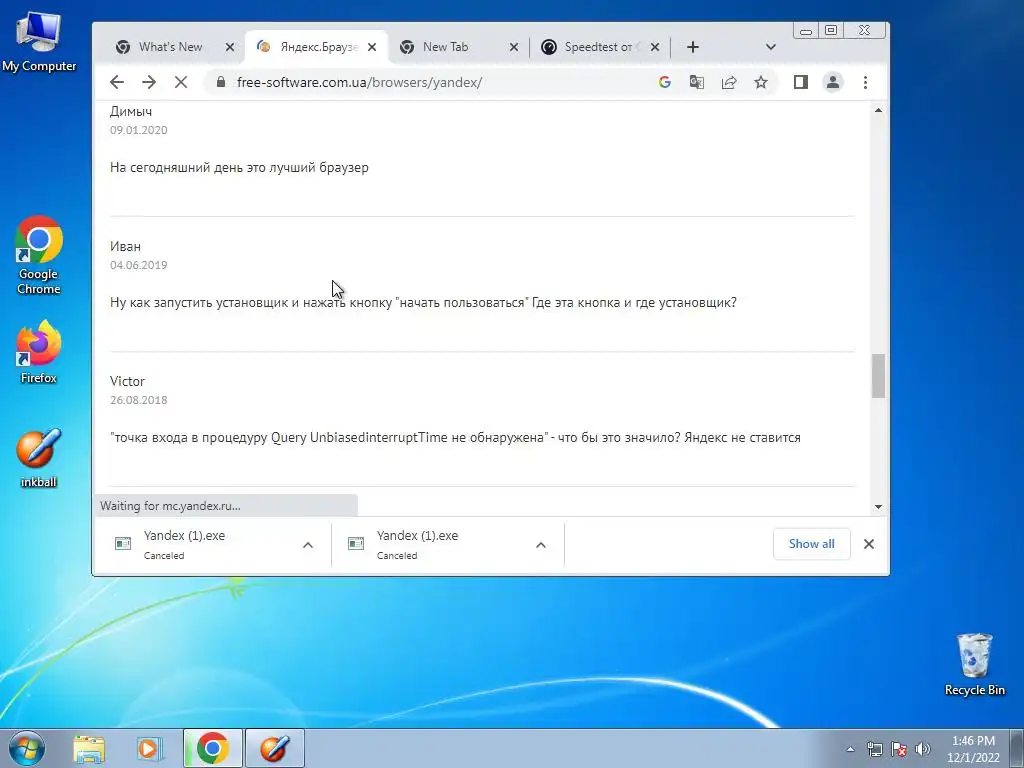The image size is (1024, 768).
Task: Click the comment about лучший браузер
Action: (239, 167)
